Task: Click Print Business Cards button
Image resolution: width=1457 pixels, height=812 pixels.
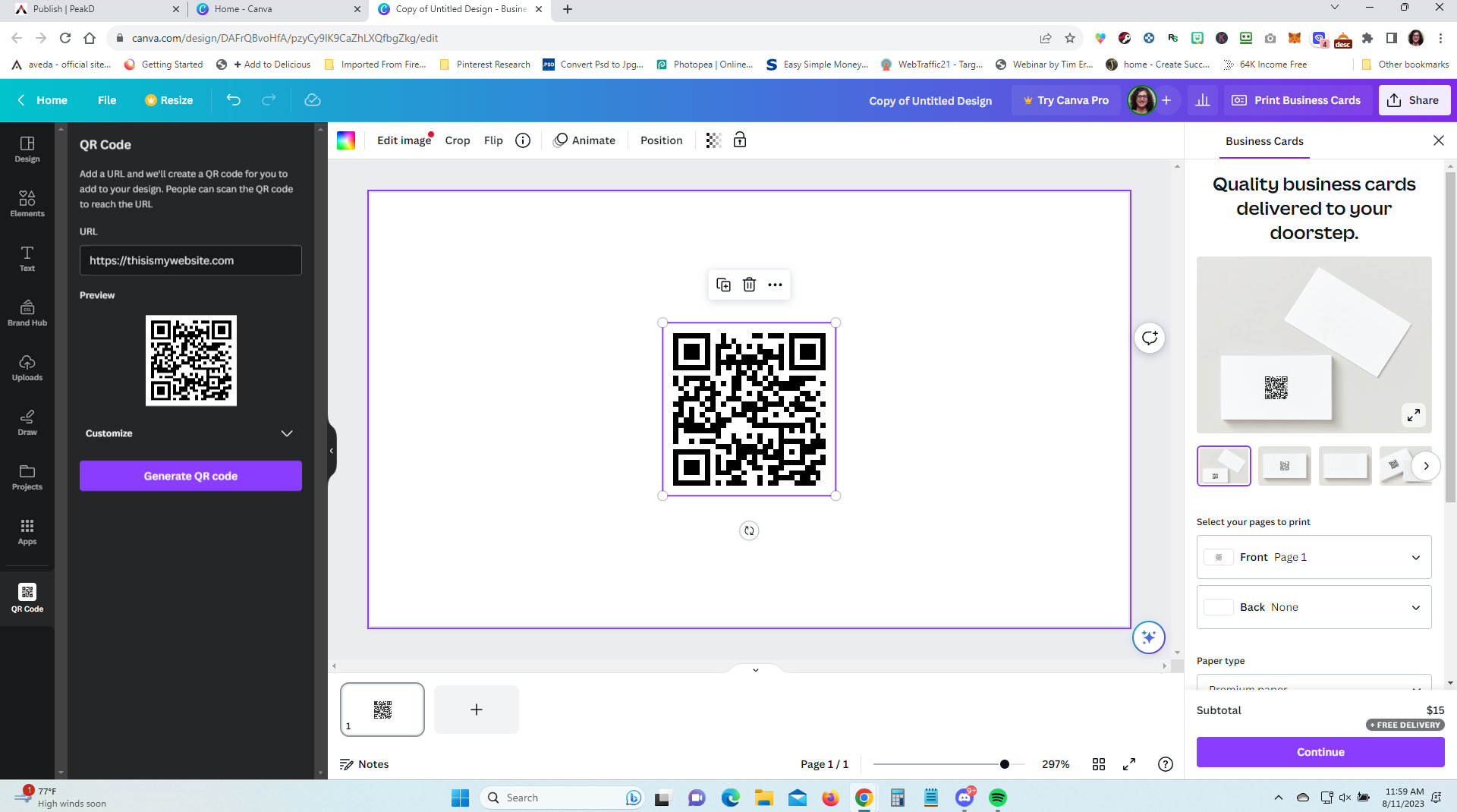Action: click(x=1296, y=100)
